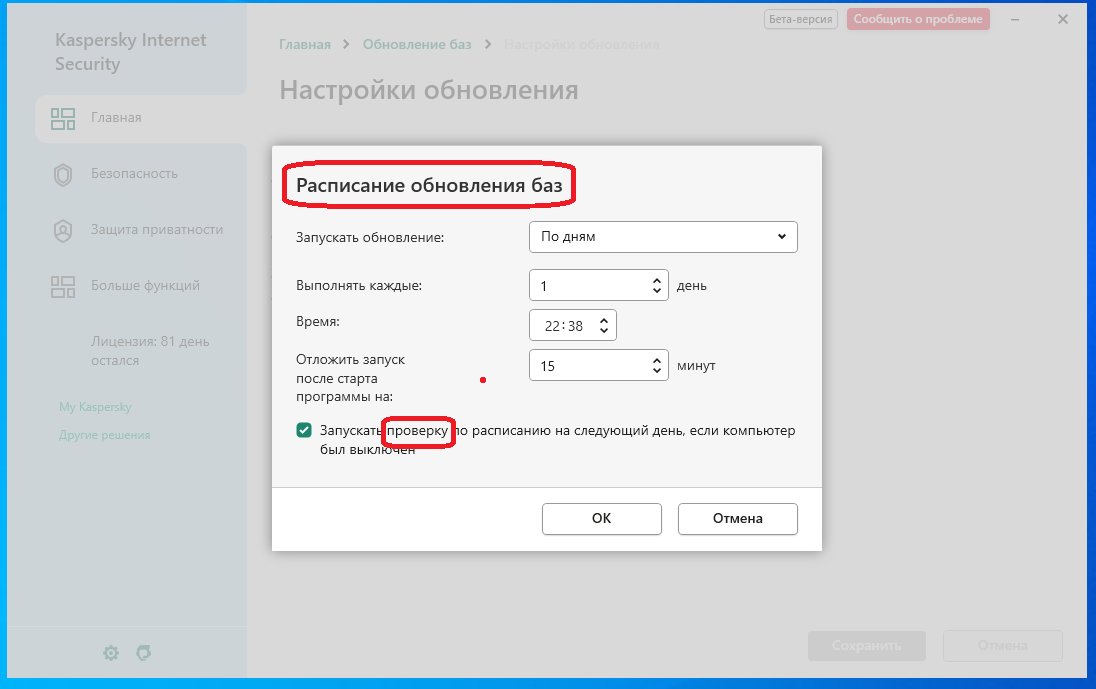Go to Обновление баз breadcrumb
The image size is (1096, 689).
tap(417, 44)
